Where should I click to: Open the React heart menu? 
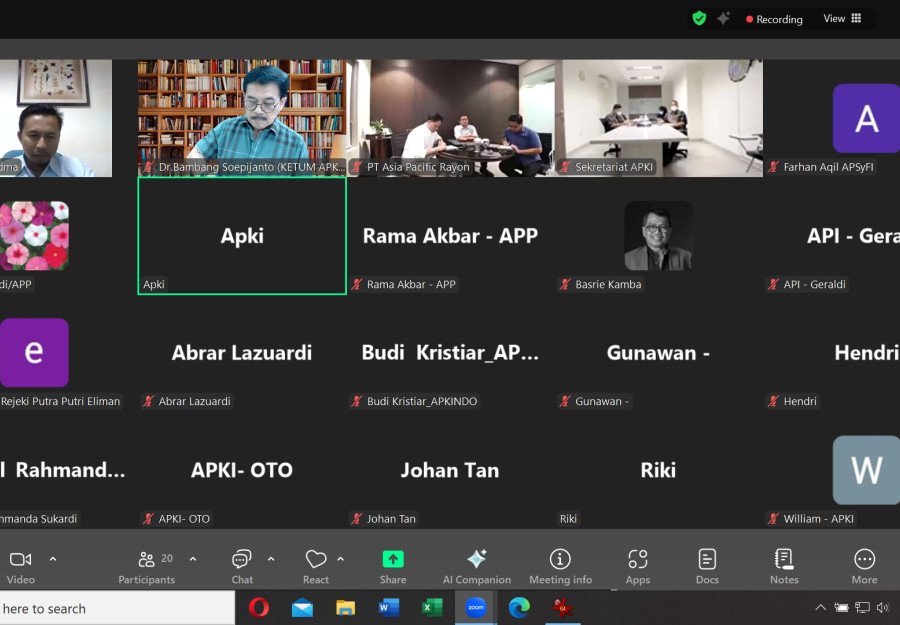click(316, 567)
